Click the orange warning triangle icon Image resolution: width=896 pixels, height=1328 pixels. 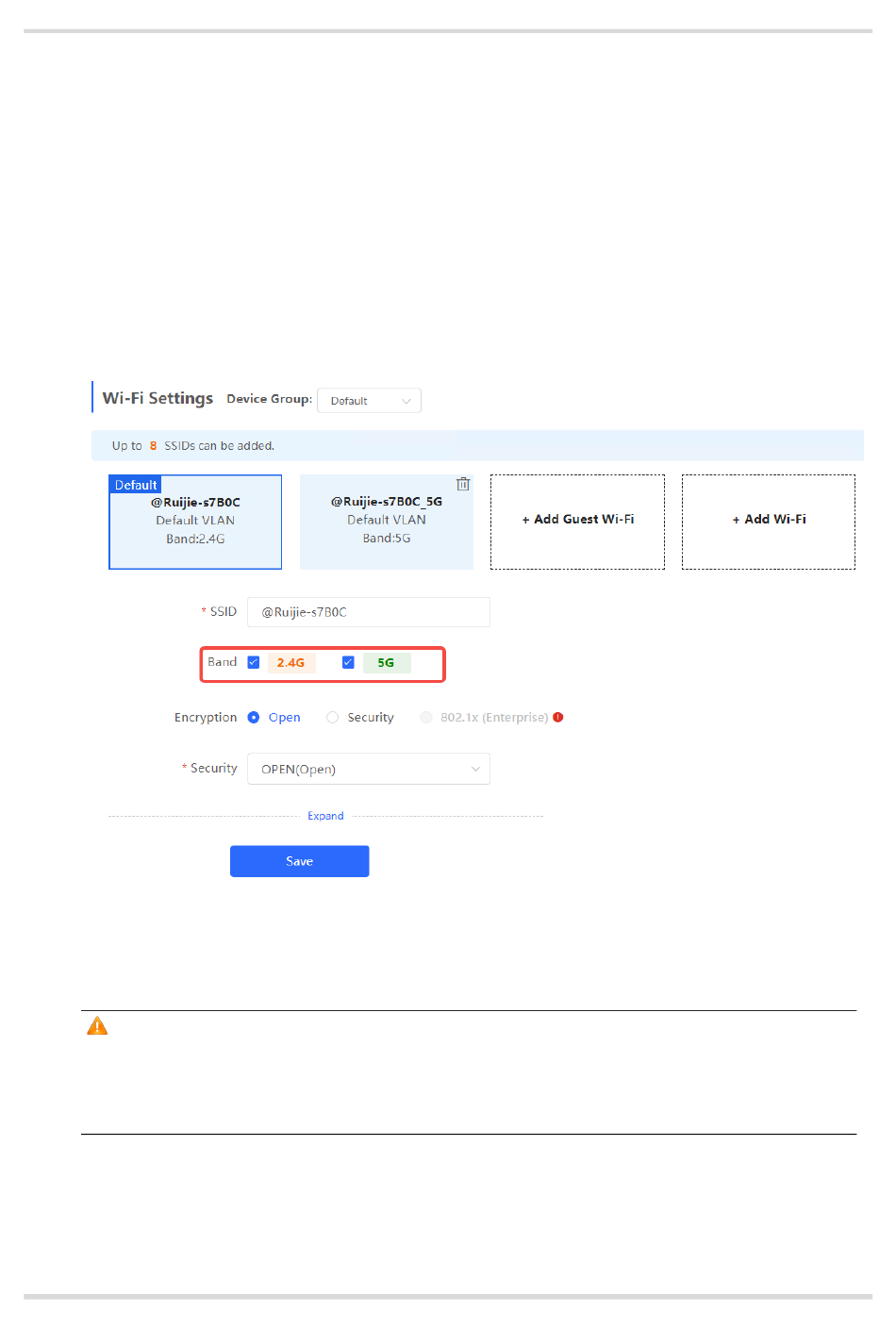click(x=97, y=1026)
